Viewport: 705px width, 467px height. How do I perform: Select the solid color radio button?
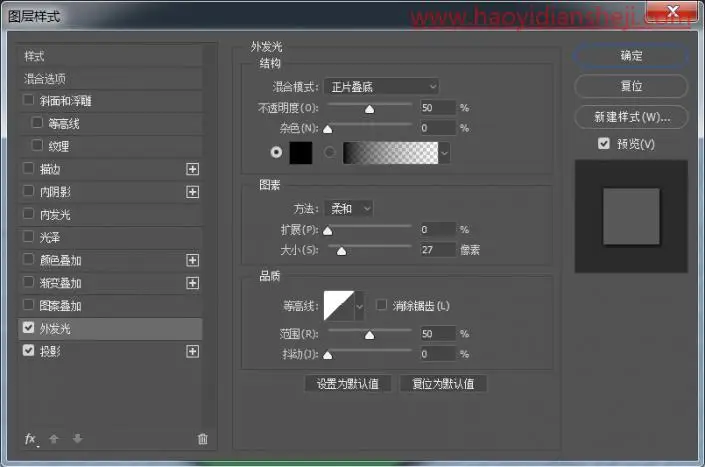pos(277,152)
